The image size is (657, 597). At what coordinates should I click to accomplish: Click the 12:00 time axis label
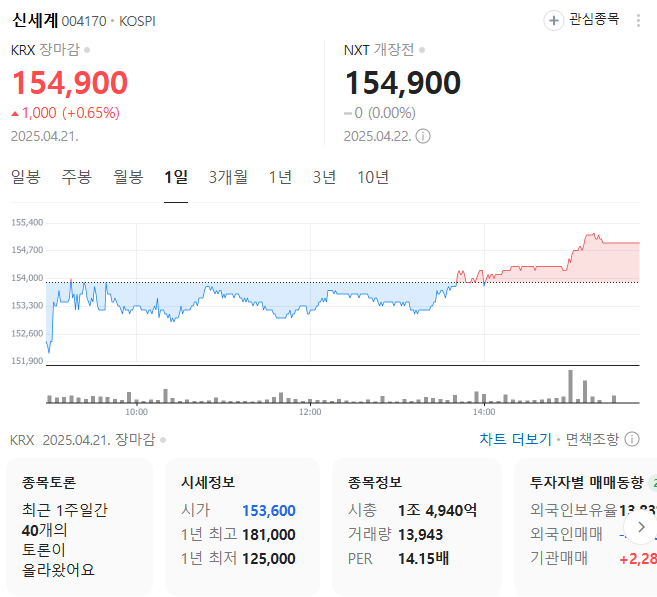pyautogui.click(x=310, y=412)
